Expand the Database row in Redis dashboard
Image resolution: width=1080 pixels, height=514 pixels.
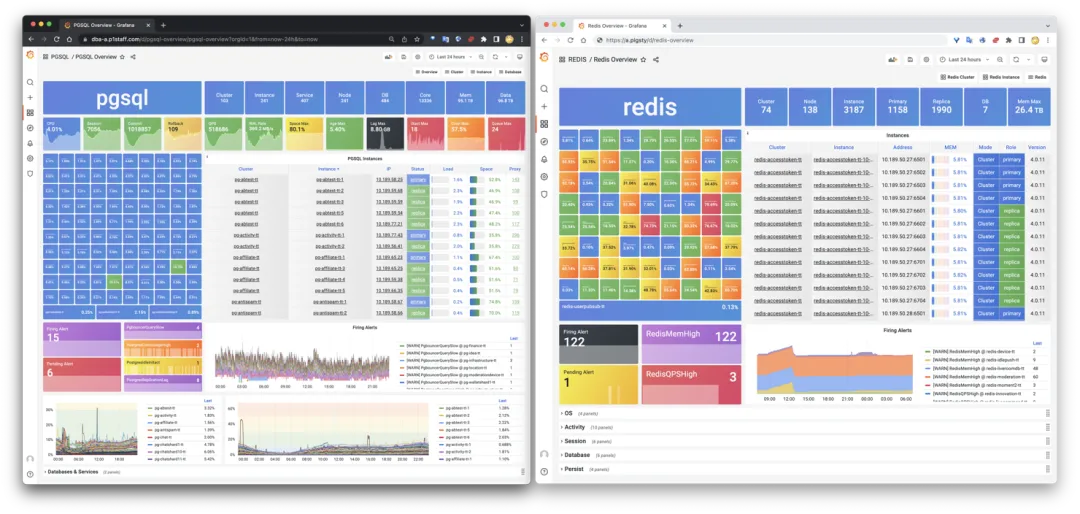click(x=805, y=455)
